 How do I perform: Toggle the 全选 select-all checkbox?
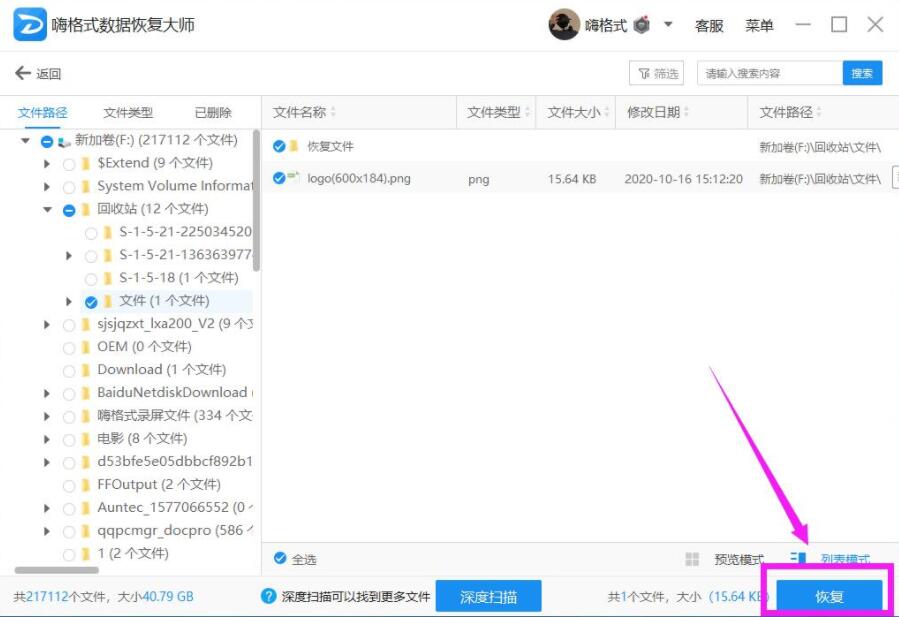pyautogui.click(x=280, y=558)
